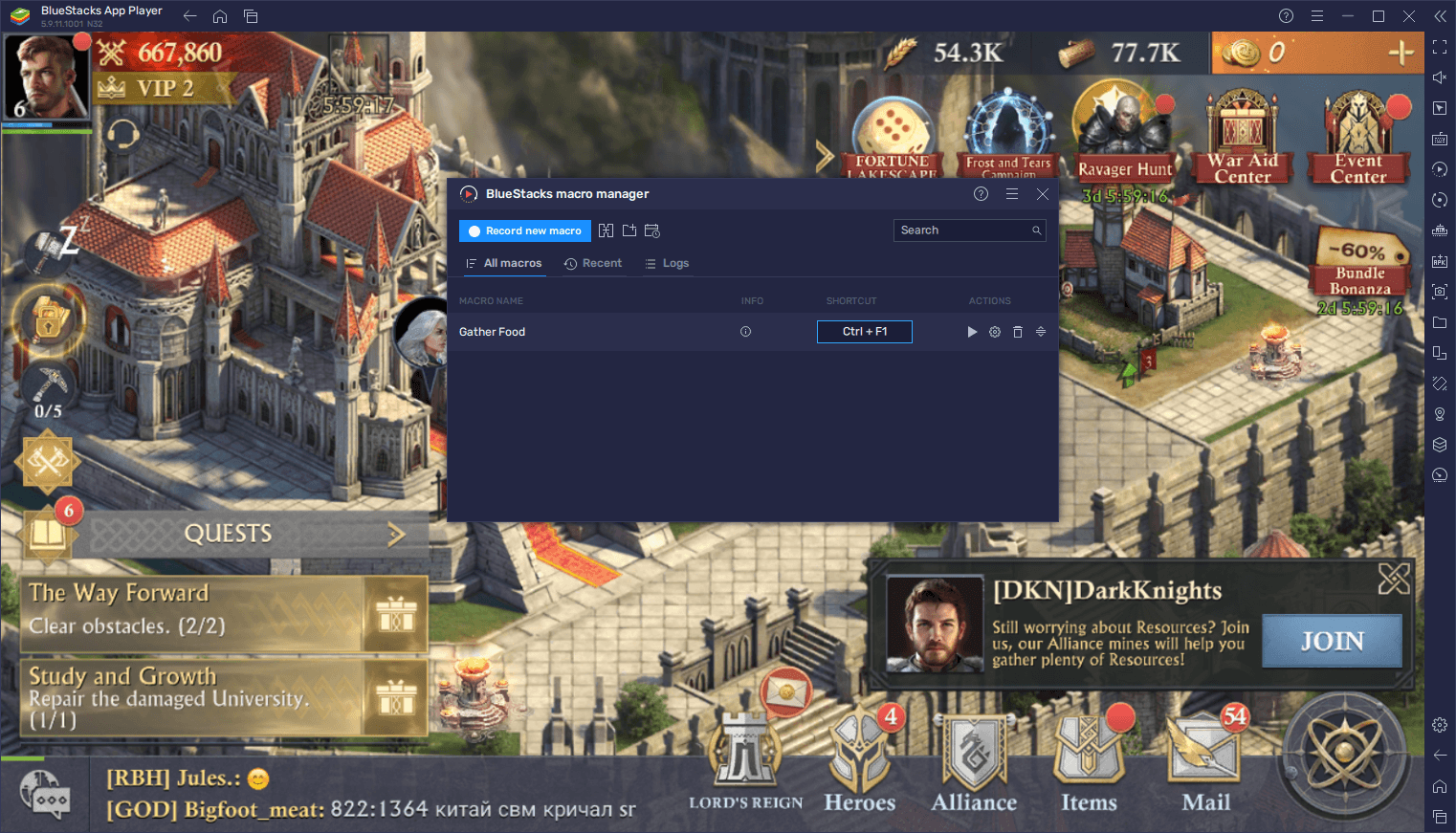The image size is (1456, 833).
Task: Open Heroes menu
Action: coord(860,762)
